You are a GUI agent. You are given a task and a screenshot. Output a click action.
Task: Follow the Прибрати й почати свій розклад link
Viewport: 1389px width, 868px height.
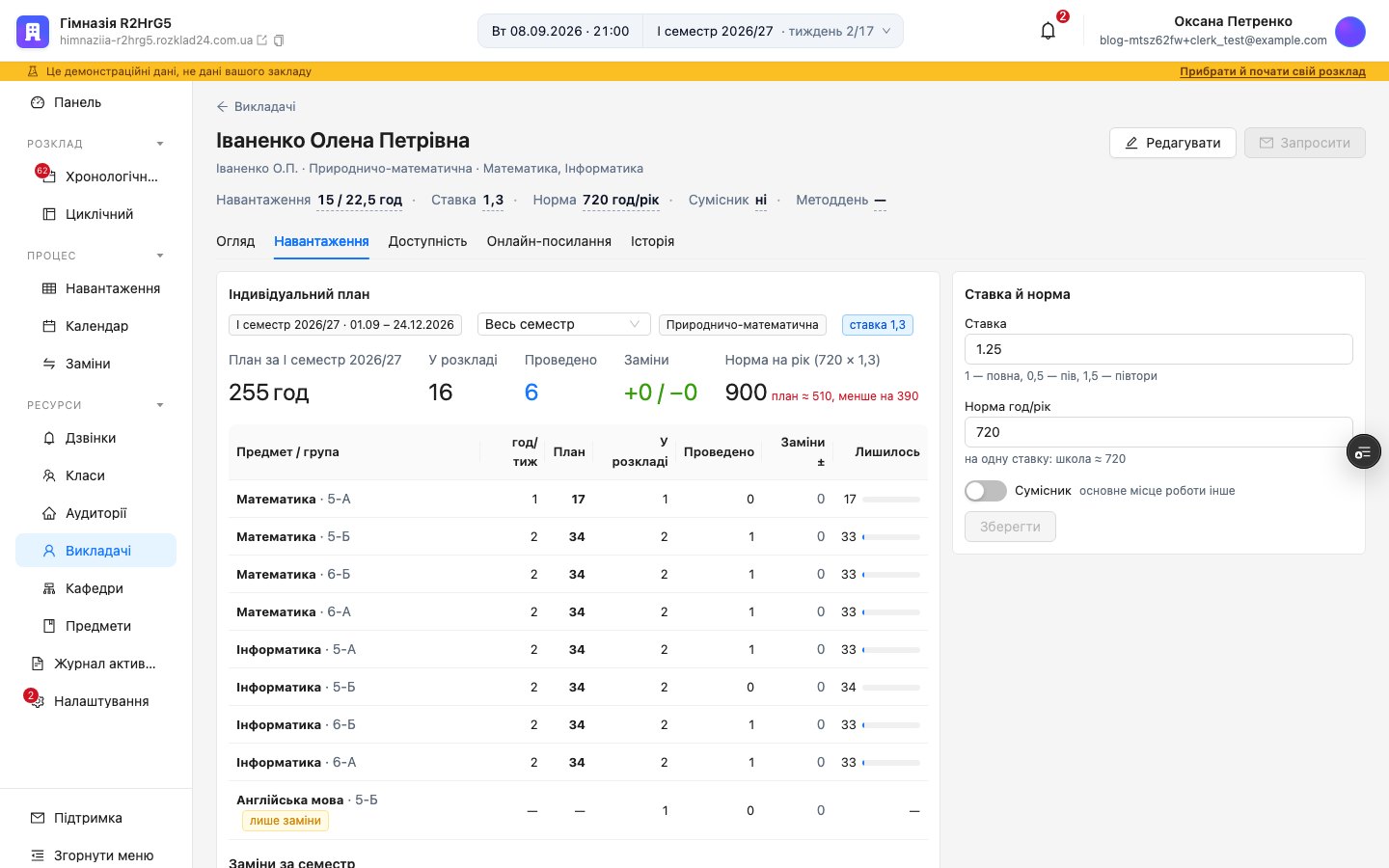(x=1272, y=71)
